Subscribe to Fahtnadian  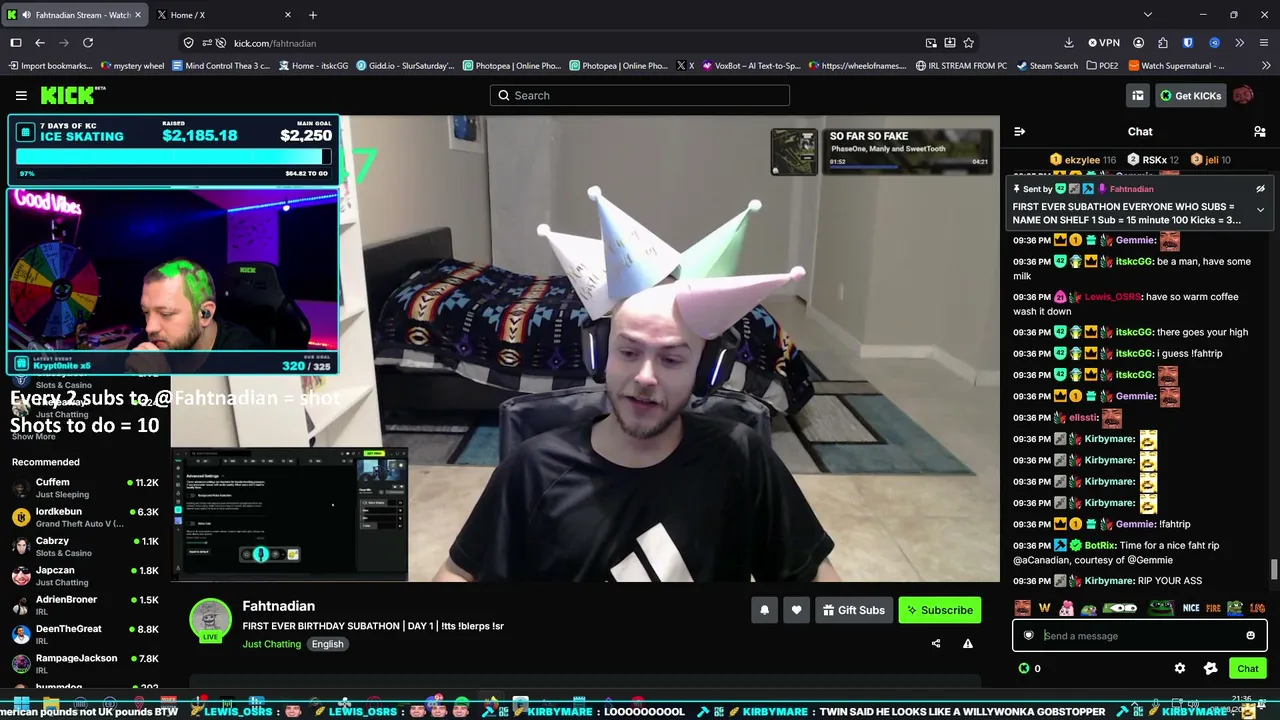[940, 610]
